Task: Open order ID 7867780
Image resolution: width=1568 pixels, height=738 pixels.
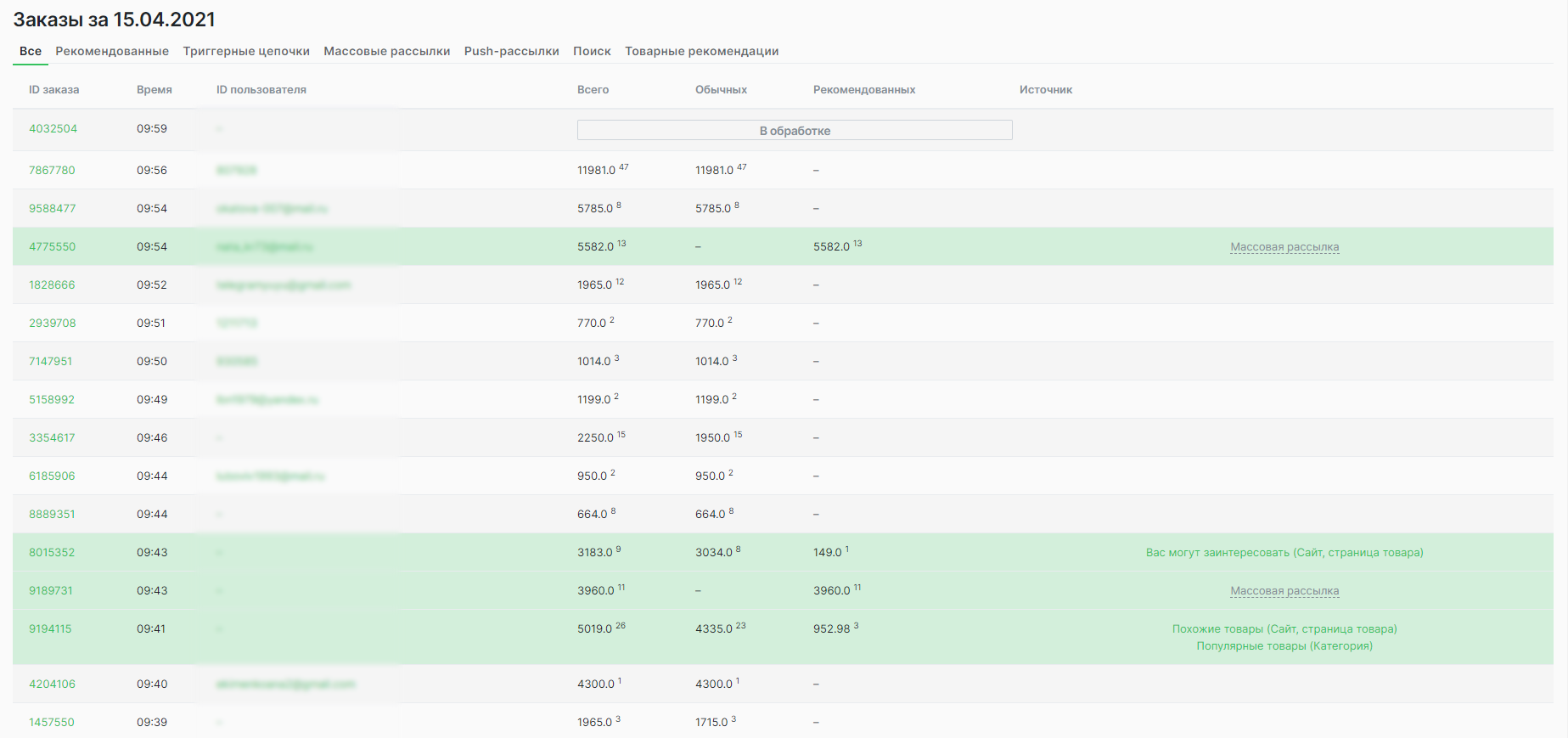Action: [52, 170]
